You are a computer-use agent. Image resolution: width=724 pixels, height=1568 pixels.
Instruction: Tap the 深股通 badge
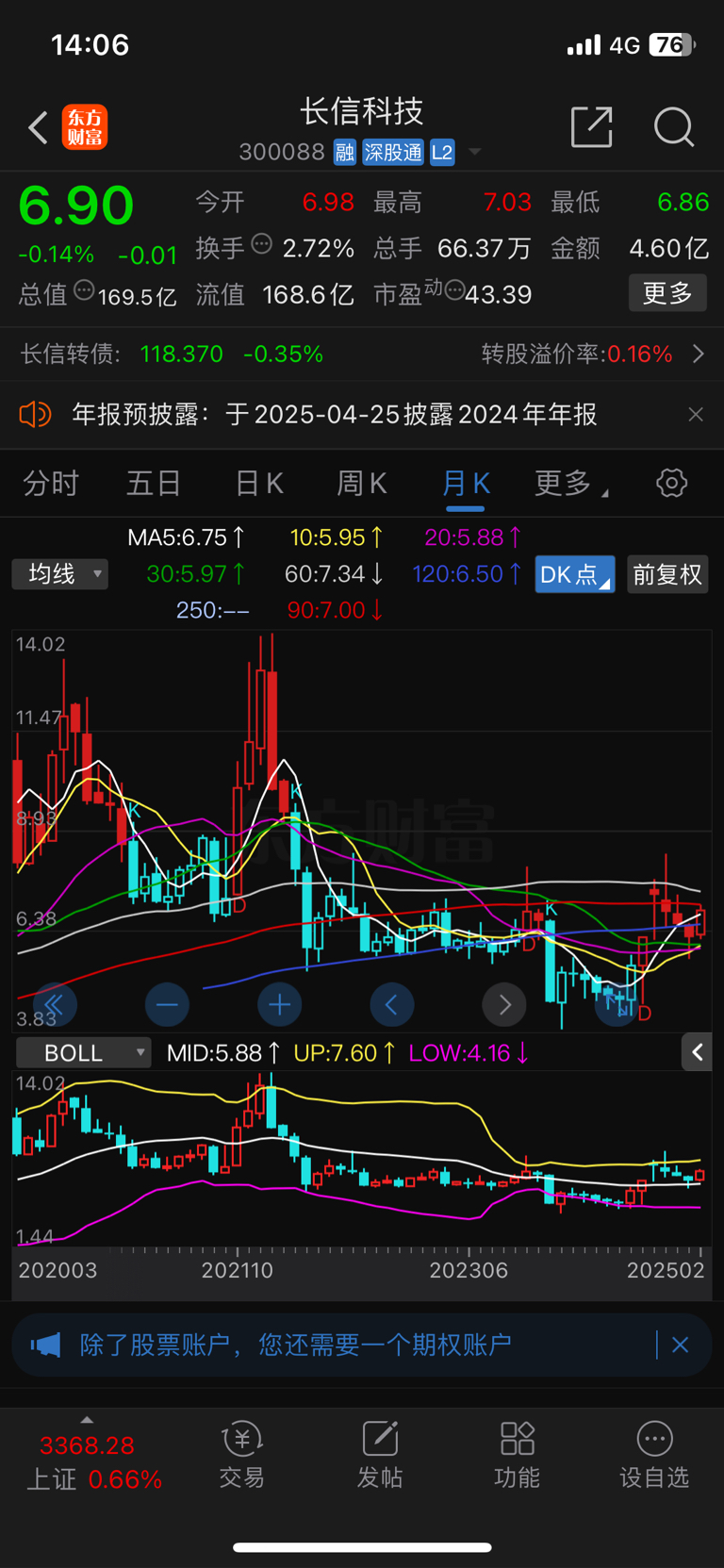[393, 152]
